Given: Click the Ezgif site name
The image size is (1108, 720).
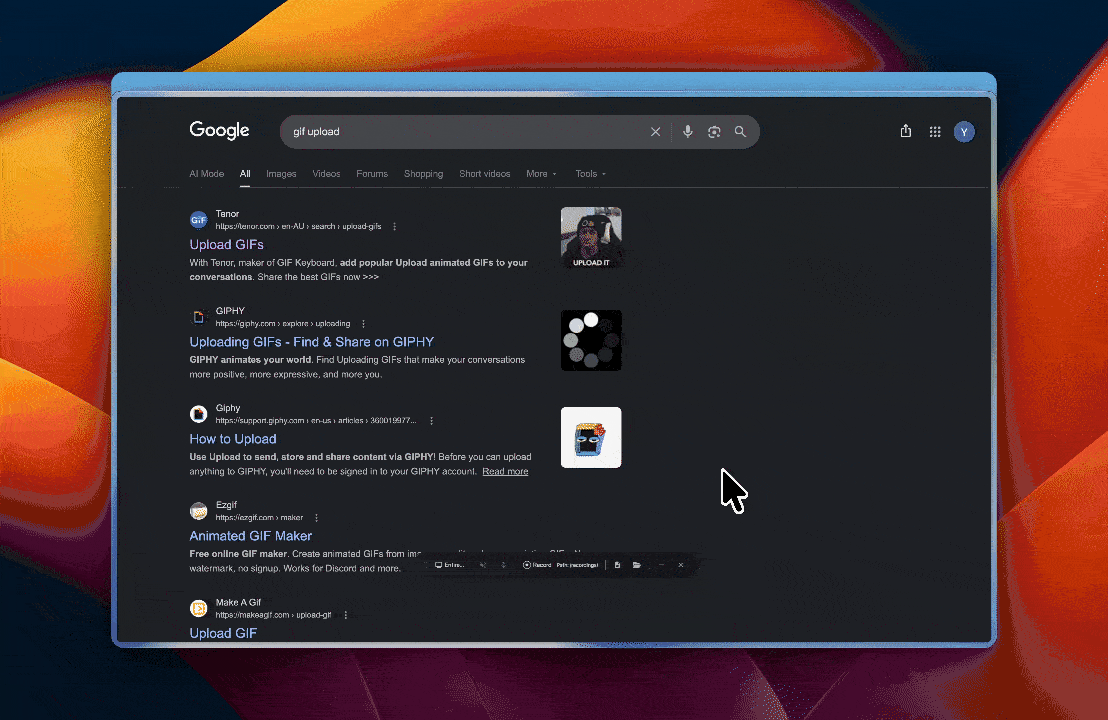Looking at the screenshot, I should point(226,504).
